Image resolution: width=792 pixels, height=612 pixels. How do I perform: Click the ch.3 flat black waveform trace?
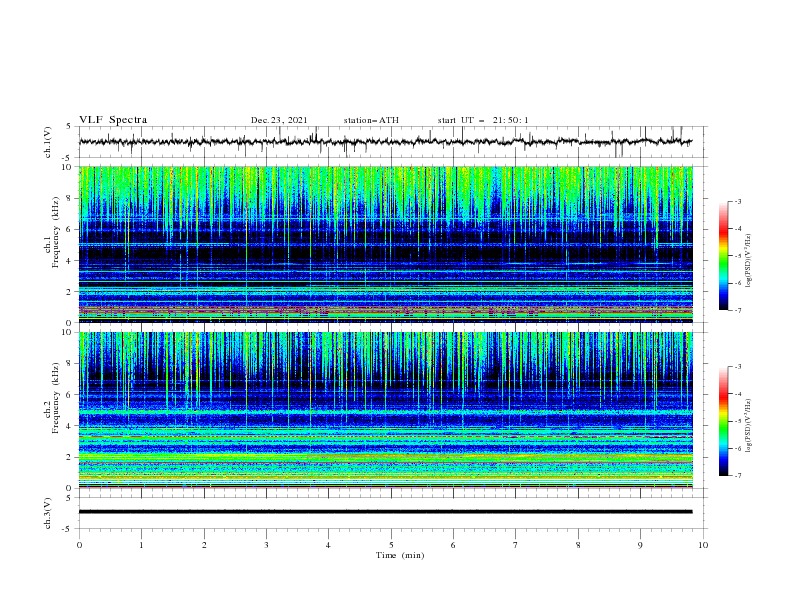tap(385, 512)
